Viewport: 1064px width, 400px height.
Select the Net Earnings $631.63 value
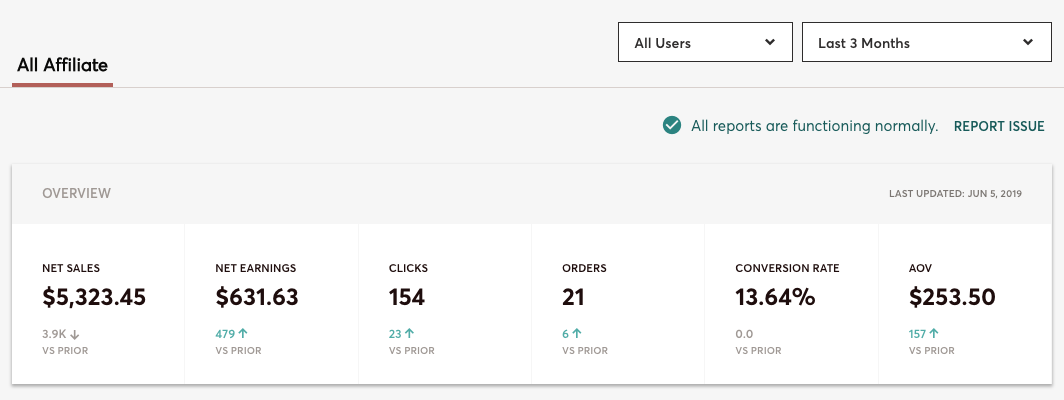click(257, 297)
